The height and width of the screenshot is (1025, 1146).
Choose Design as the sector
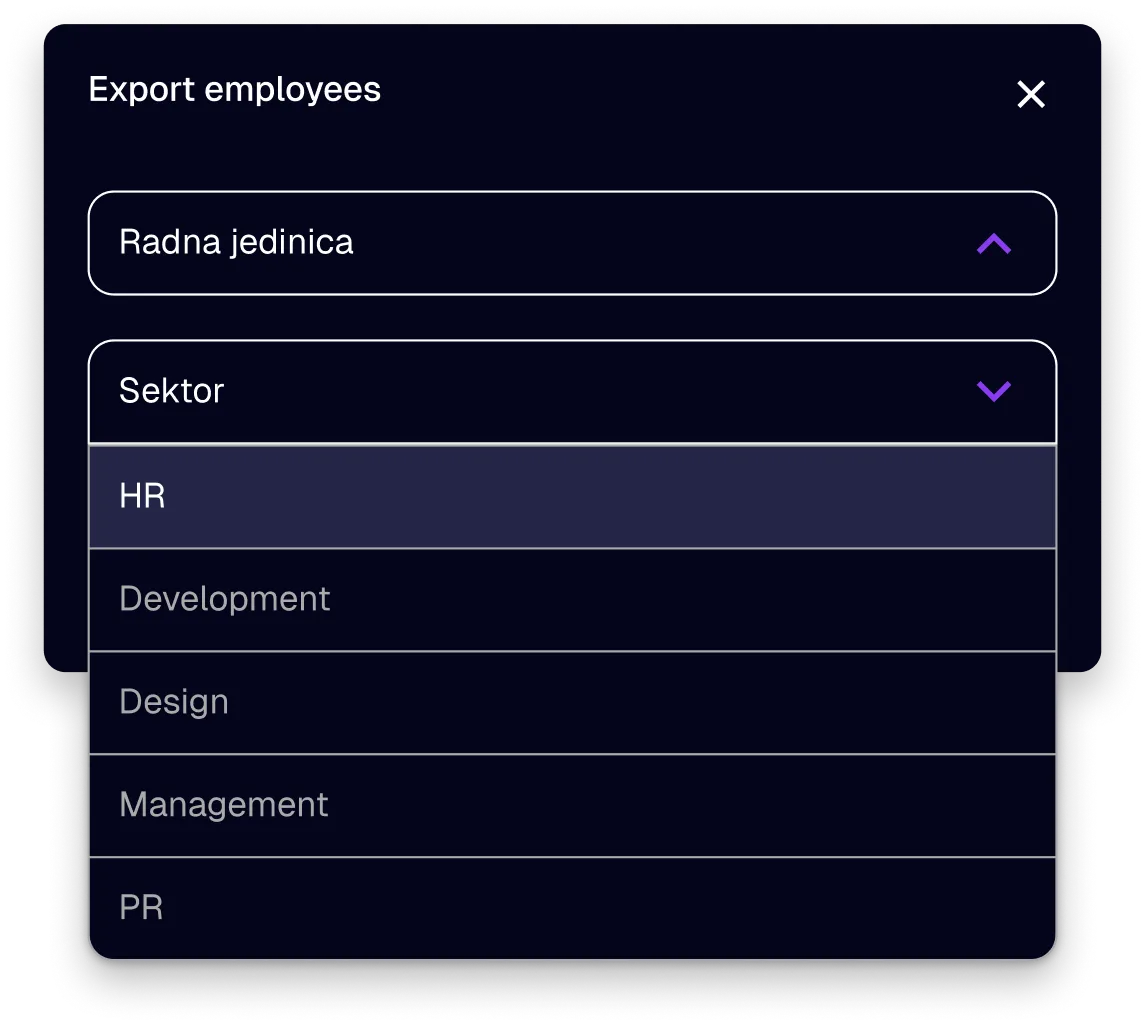point(572,702)
